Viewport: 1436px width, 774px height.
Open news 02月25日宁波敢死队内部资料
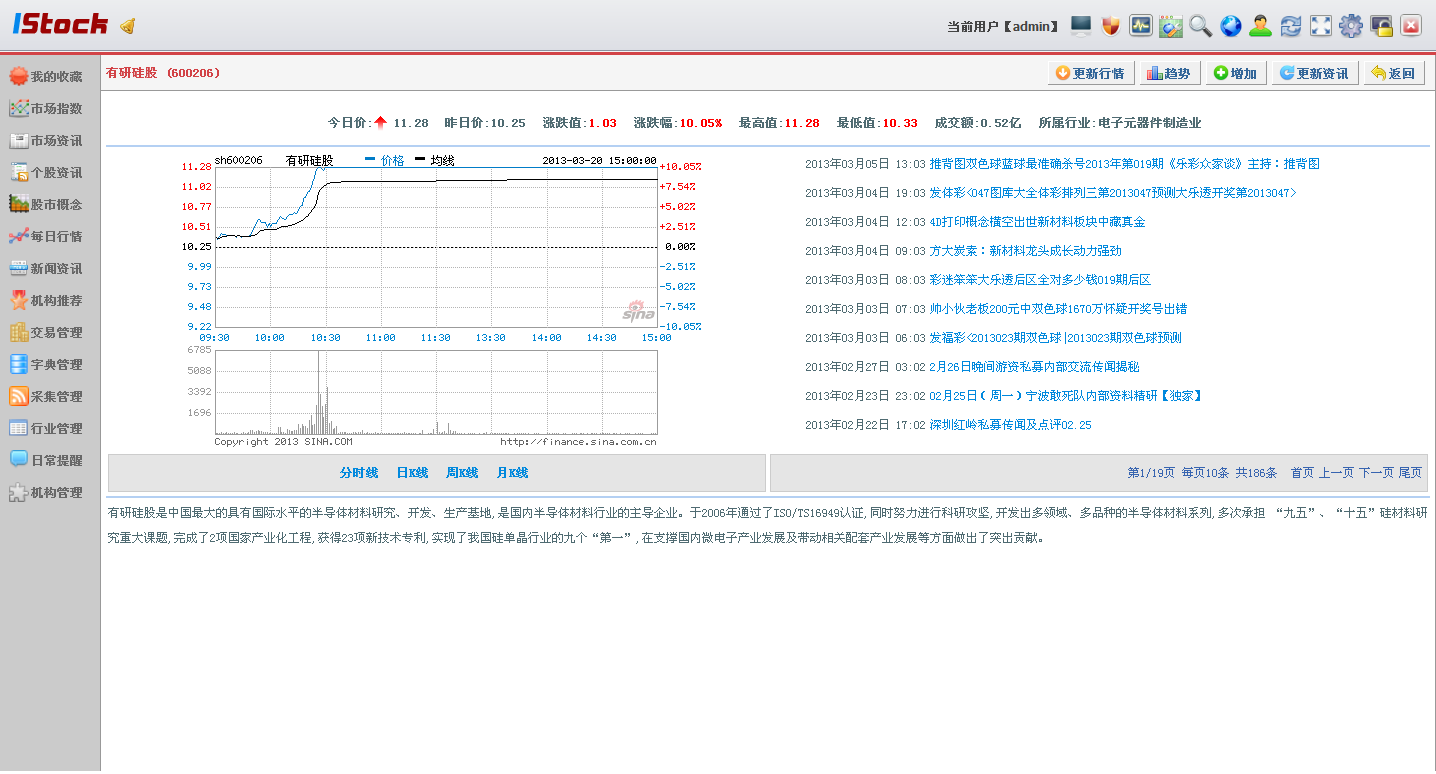tap(1066, 396)
